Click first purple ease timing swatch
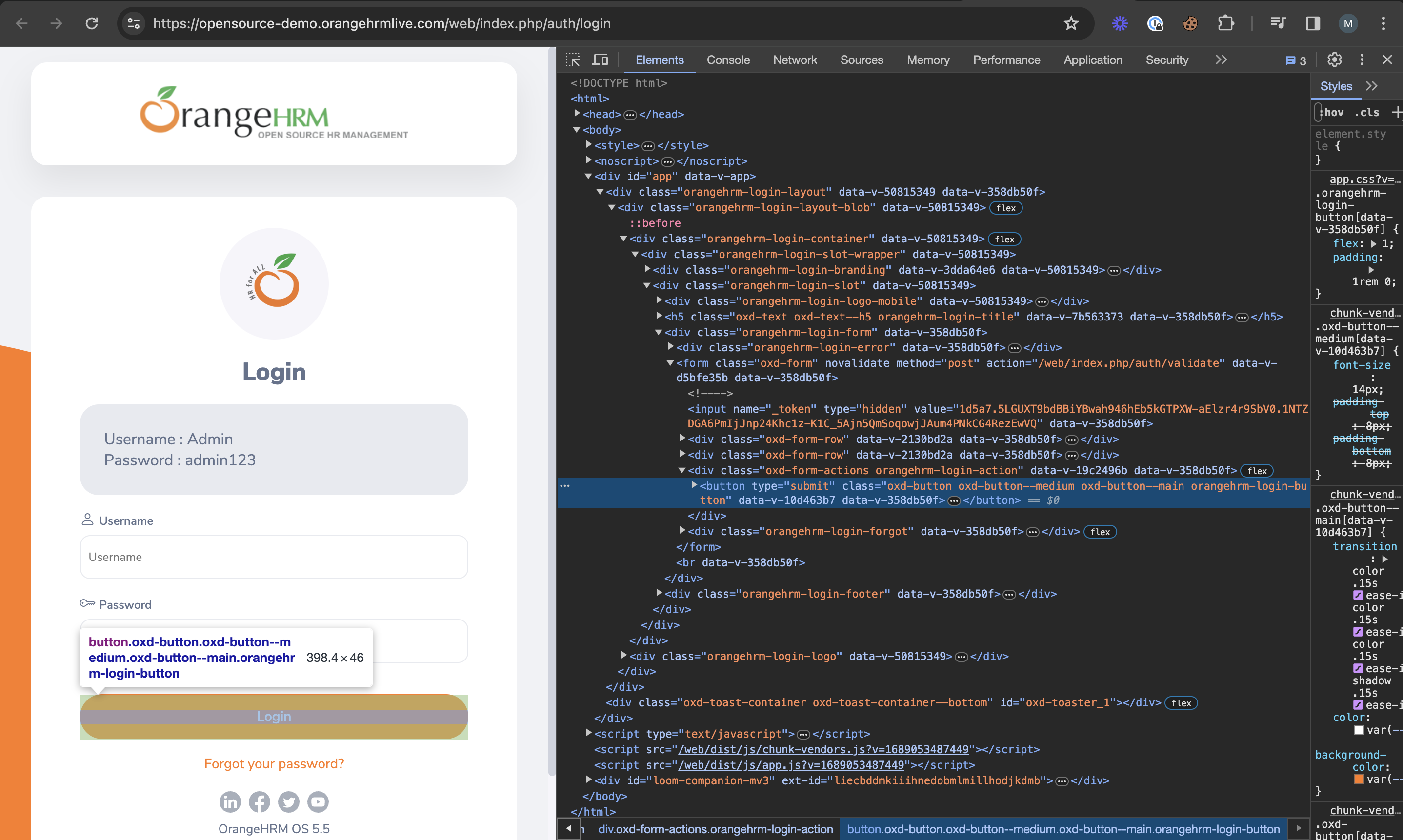Viewport: 1403px width, 840px height. click(1358, 595)
